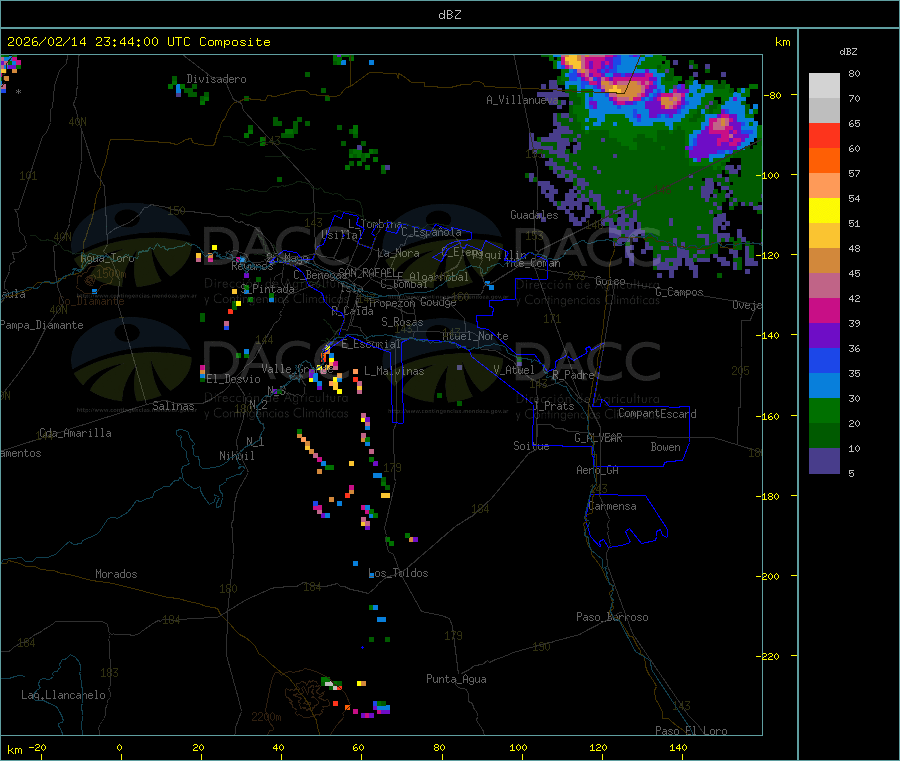Click the Paso_El_Loro label
Viewport: 900px width, 761px height.
[691, 731]
